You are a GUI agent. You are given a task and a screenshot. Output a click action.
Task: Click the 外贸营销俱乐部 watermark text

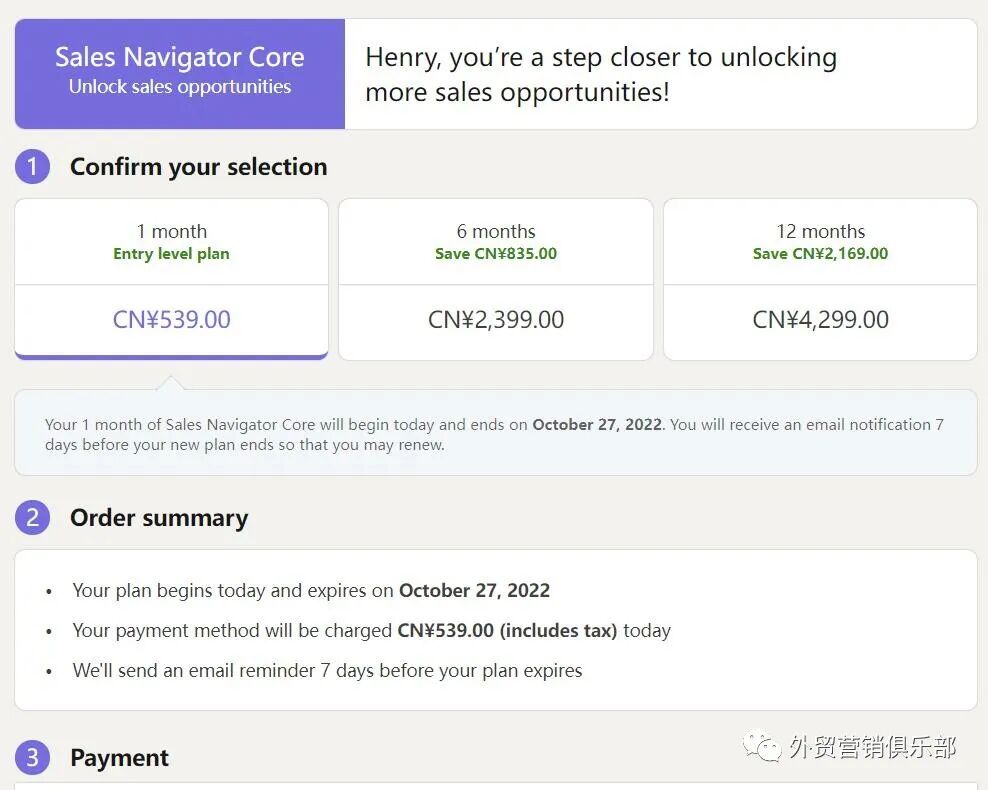872,747
